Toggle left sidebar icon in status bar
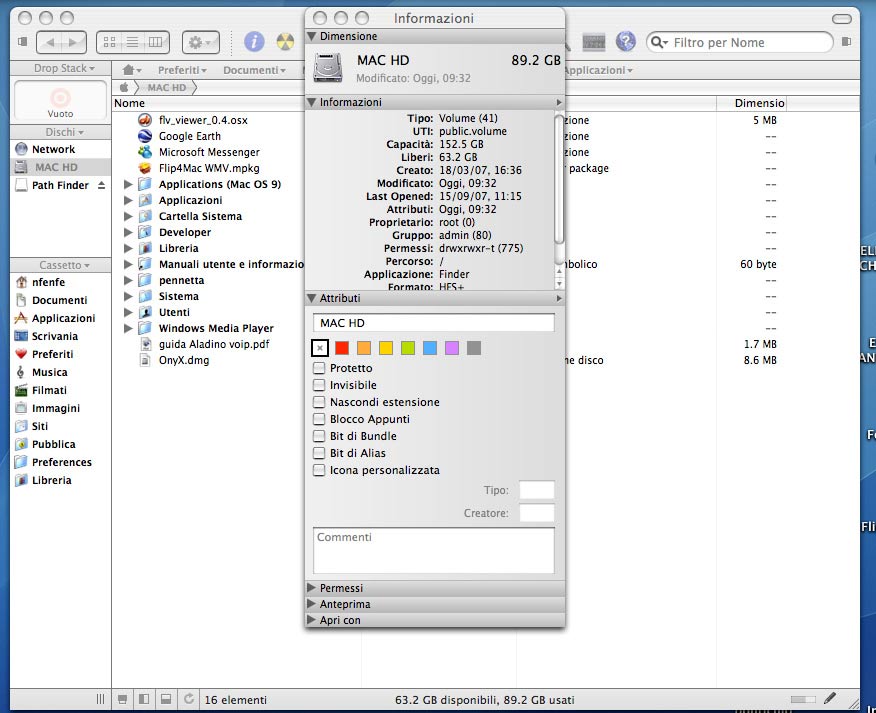This screenshot has height=713, width=876. coord(144,699)
